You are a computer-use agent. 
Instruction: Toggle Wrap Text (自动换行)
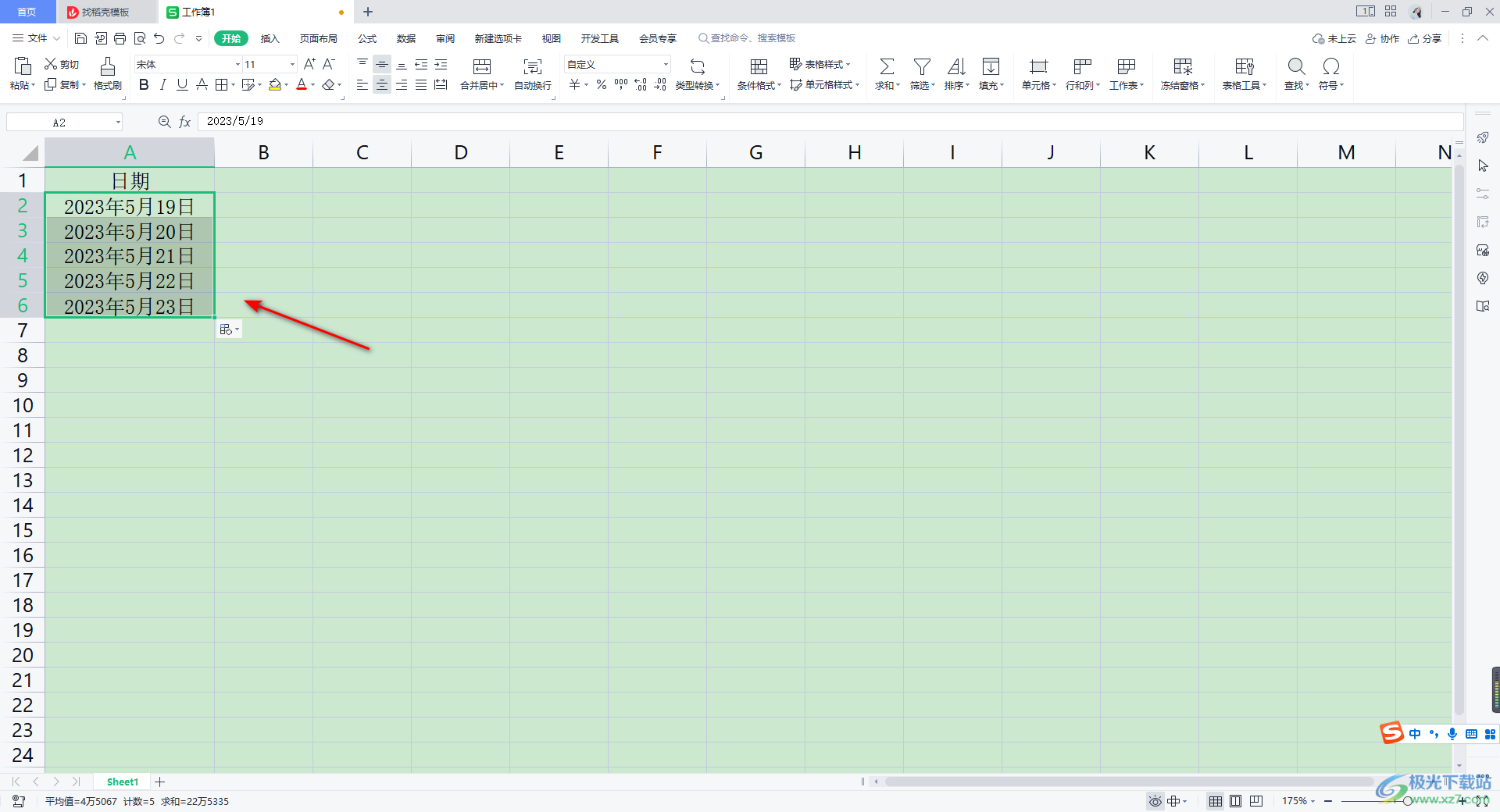coord(533,74)
